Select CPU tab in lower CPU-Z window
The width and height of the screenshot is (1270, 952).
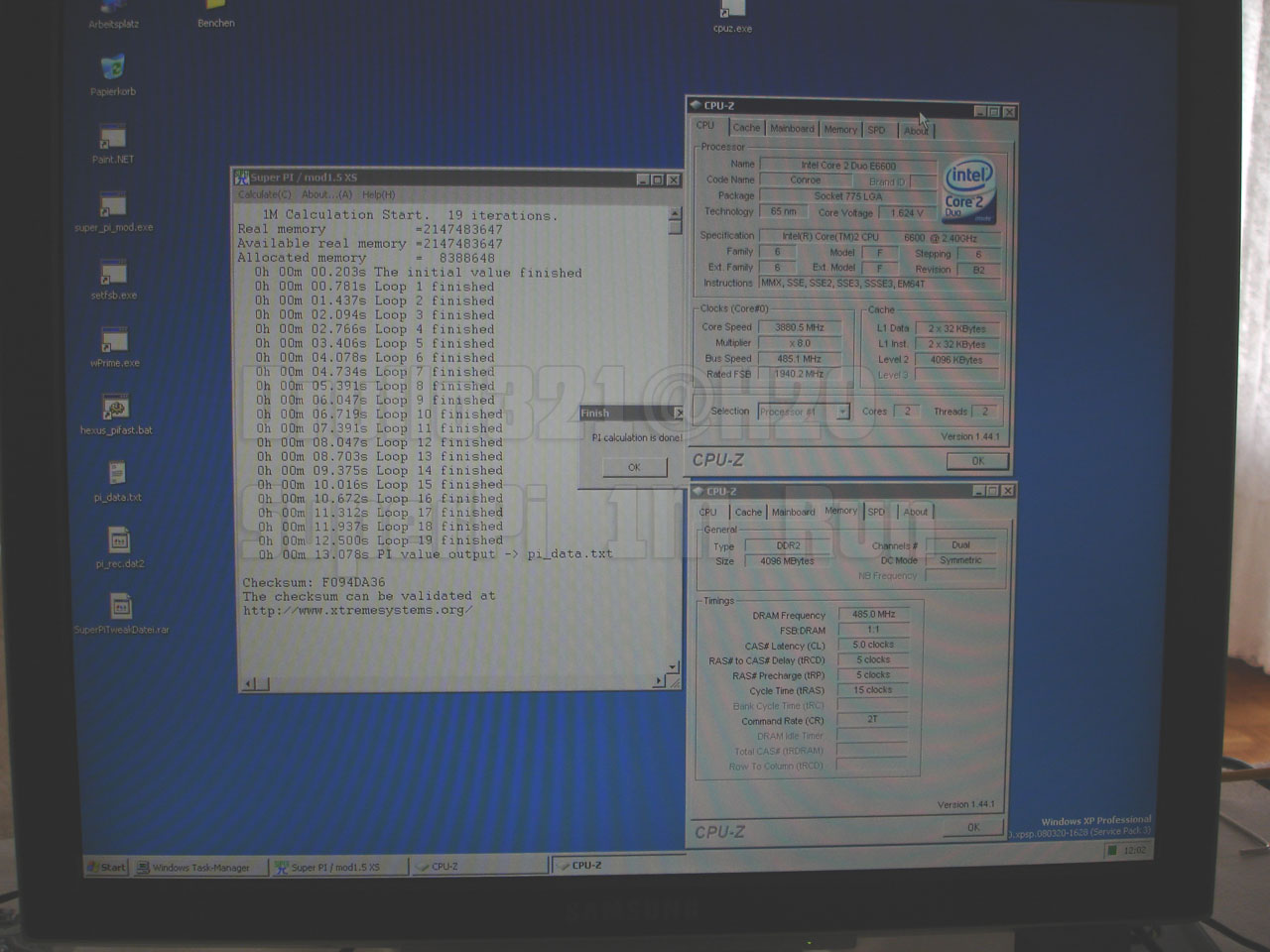click(707, 512)
